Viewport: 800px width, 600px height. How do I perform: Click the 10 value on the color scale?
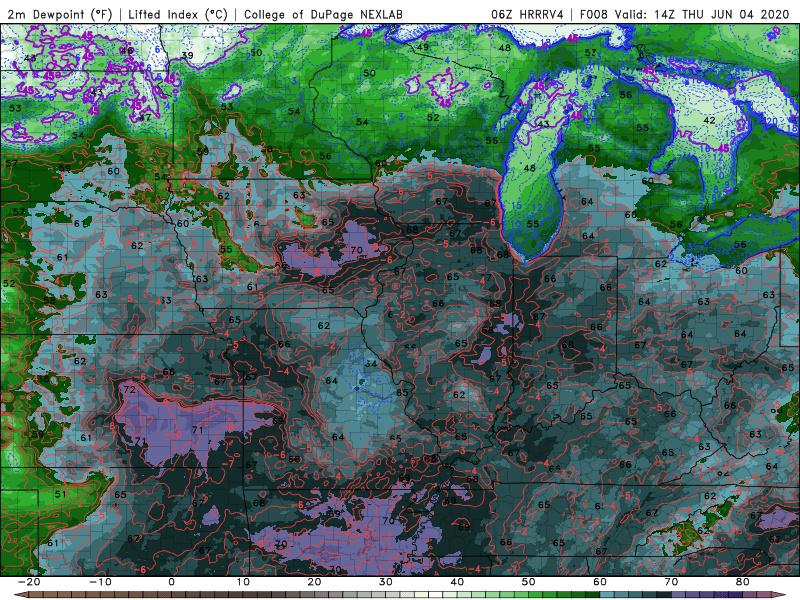pyautogui.click(x=243, y=582)
